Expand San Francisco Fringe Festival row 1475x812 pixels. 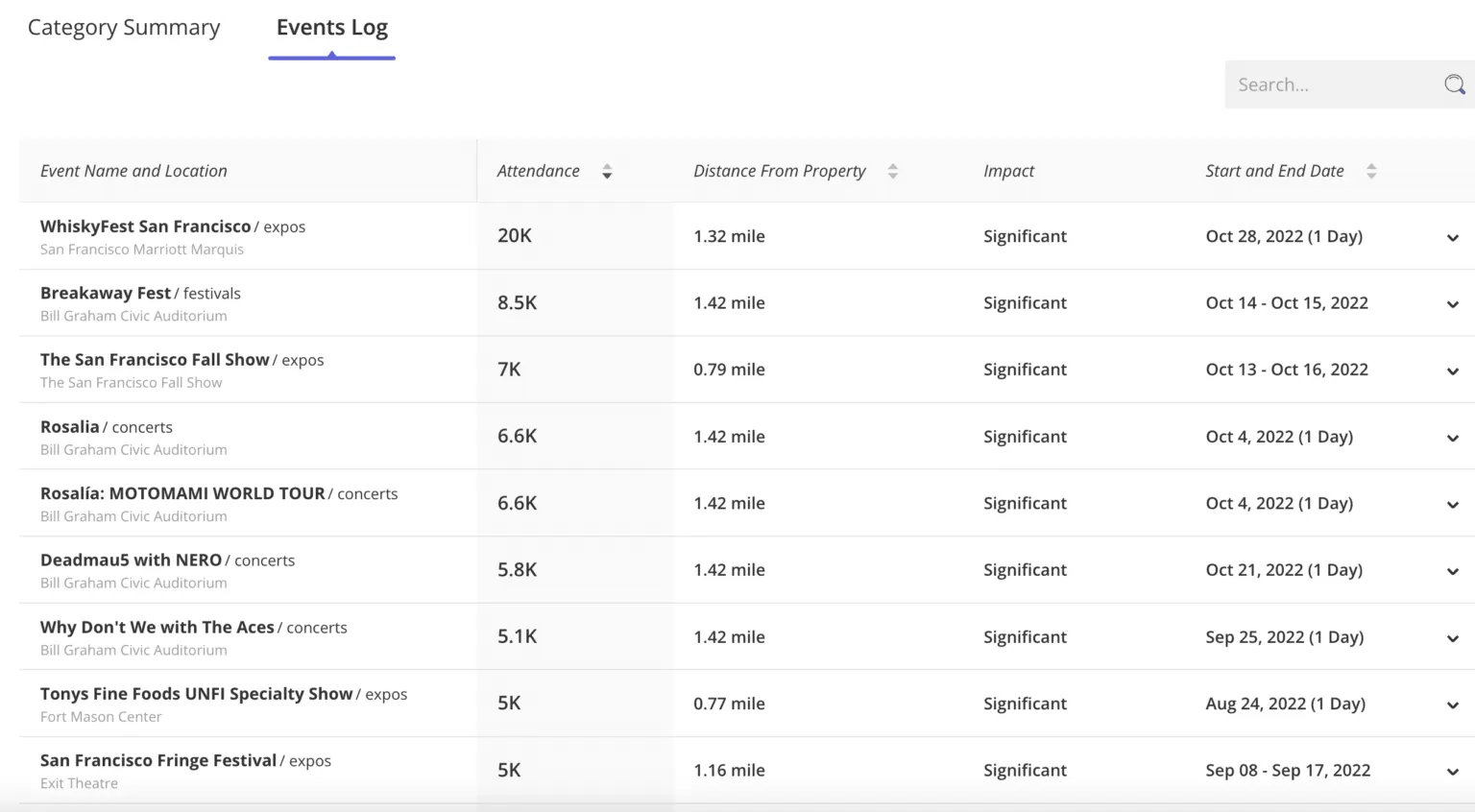click(x=1453, y=772)
